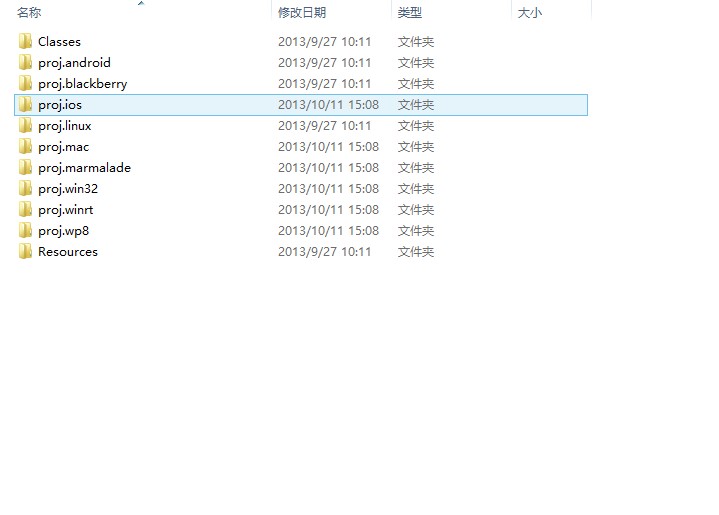Select the proj.linux folder icon
Viewport: 719px width, 515px height.
[25, 126]
